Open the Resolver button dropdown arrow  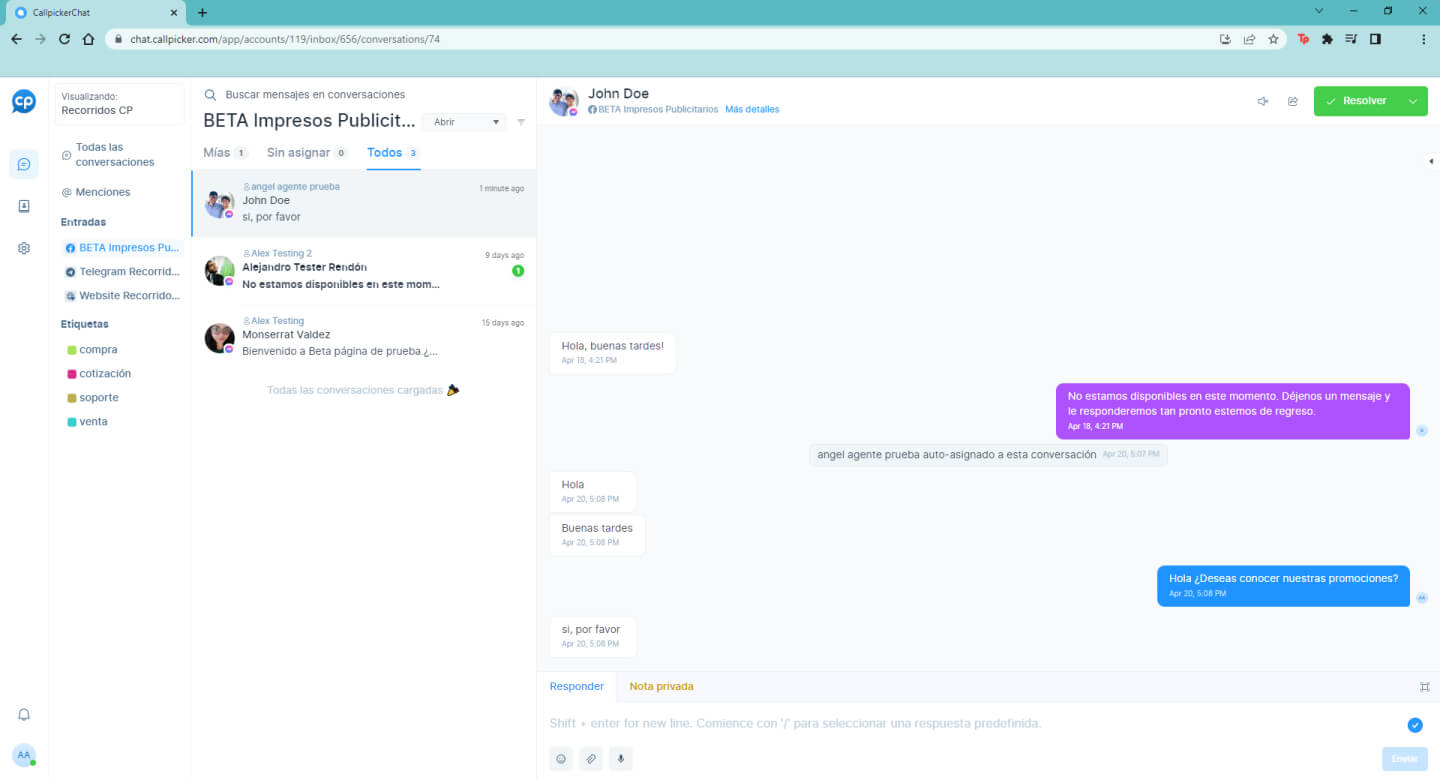click(1412, 101)
